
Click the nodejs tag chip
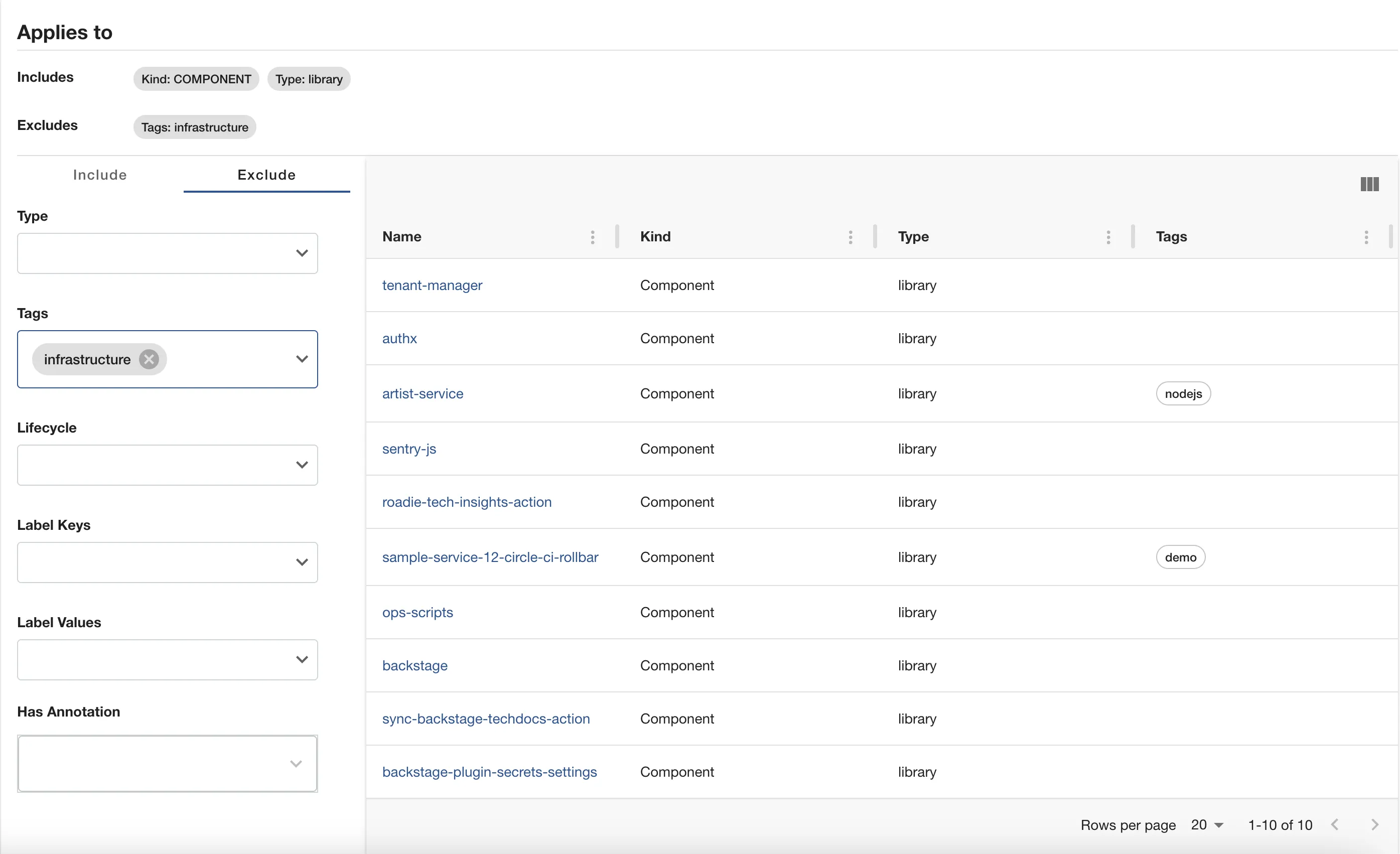(1183, 394)
